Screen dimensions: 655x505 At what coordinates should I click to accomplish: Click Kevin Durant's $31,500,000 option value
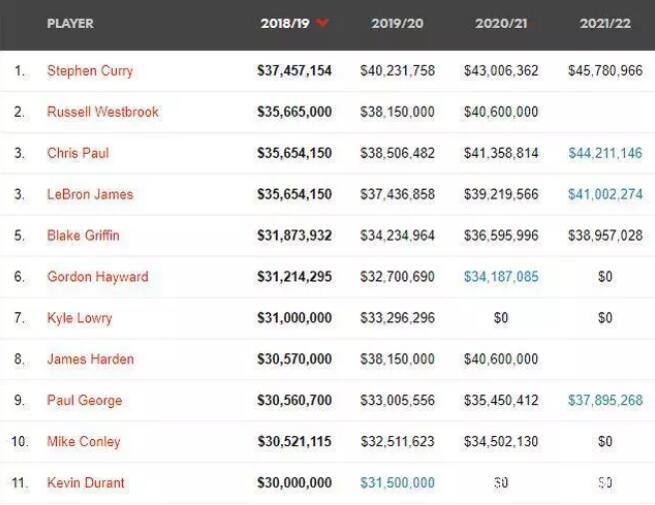(397, 483)
